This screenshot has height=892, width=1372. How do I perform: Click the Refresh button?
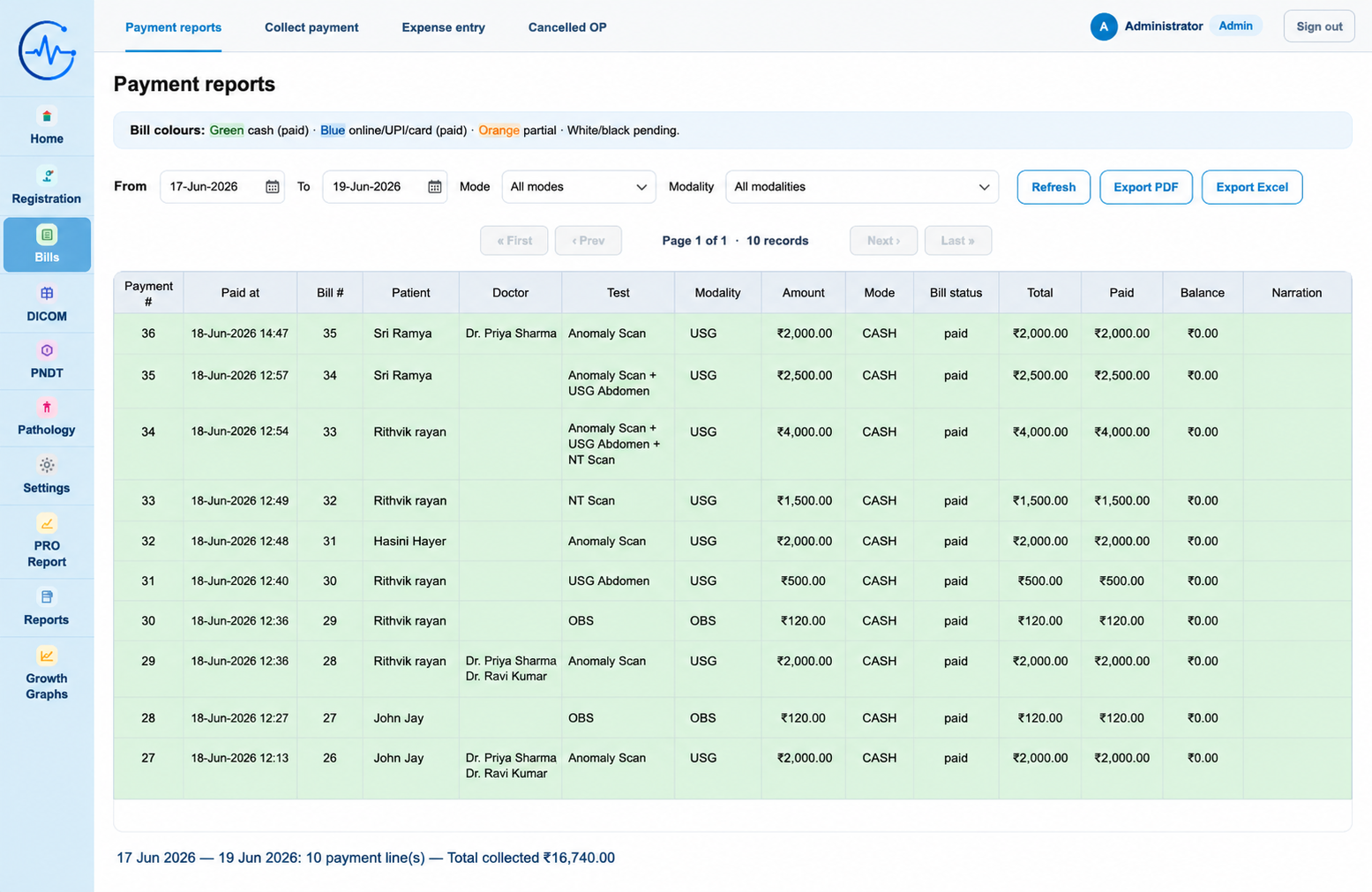click(1053, 187)
